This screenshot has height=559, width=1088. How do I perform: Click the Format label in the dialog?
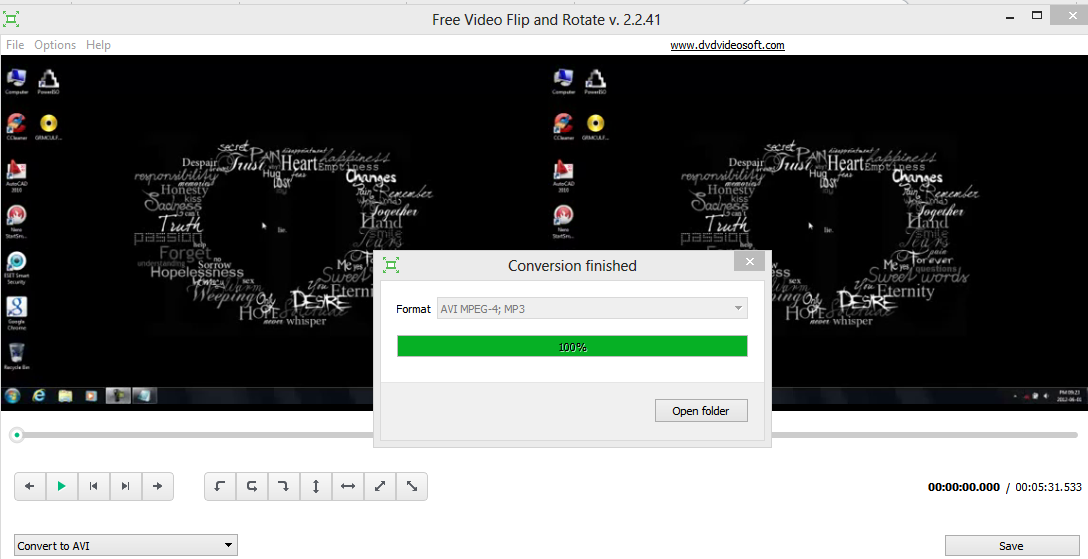click(x=414, y=309)
